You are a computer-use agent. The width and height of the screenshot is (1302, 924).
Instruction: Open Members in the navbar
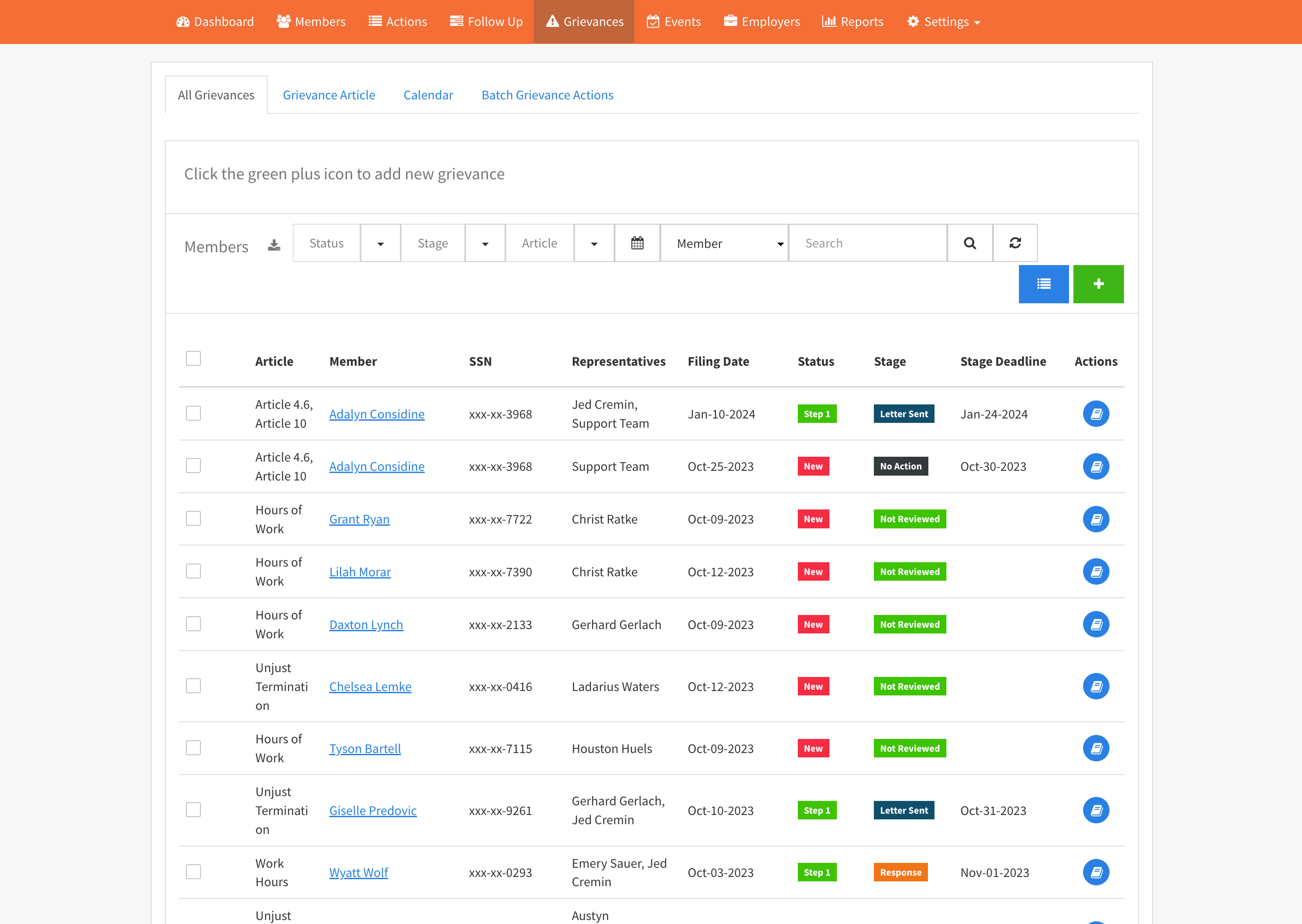[311, 22]
